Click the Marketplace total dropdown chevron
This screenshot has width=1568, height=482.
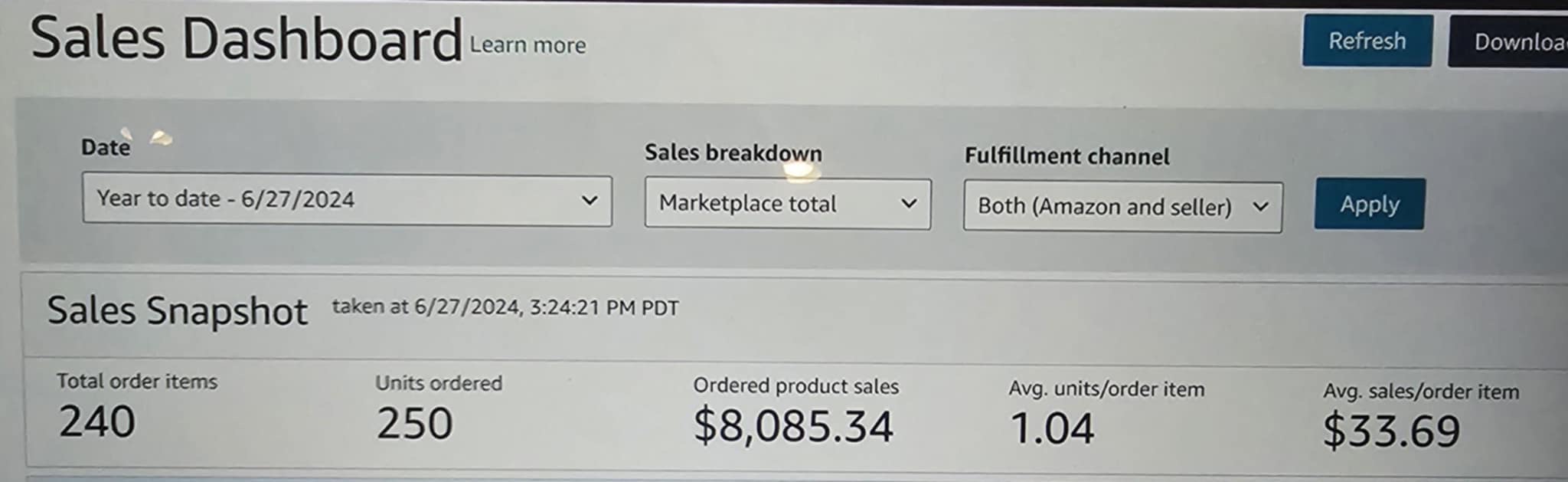click(910, 205)
